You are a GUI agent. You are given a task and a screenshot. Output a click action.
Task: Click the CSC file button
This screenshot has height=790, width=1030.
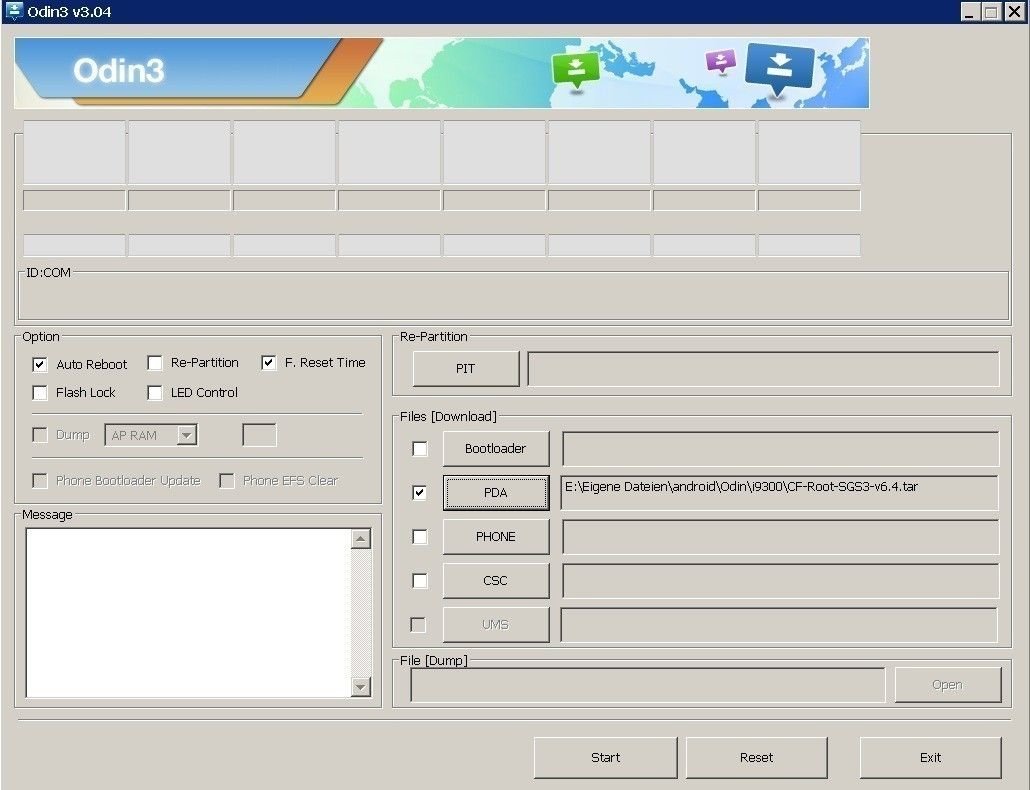pos(496,581)
